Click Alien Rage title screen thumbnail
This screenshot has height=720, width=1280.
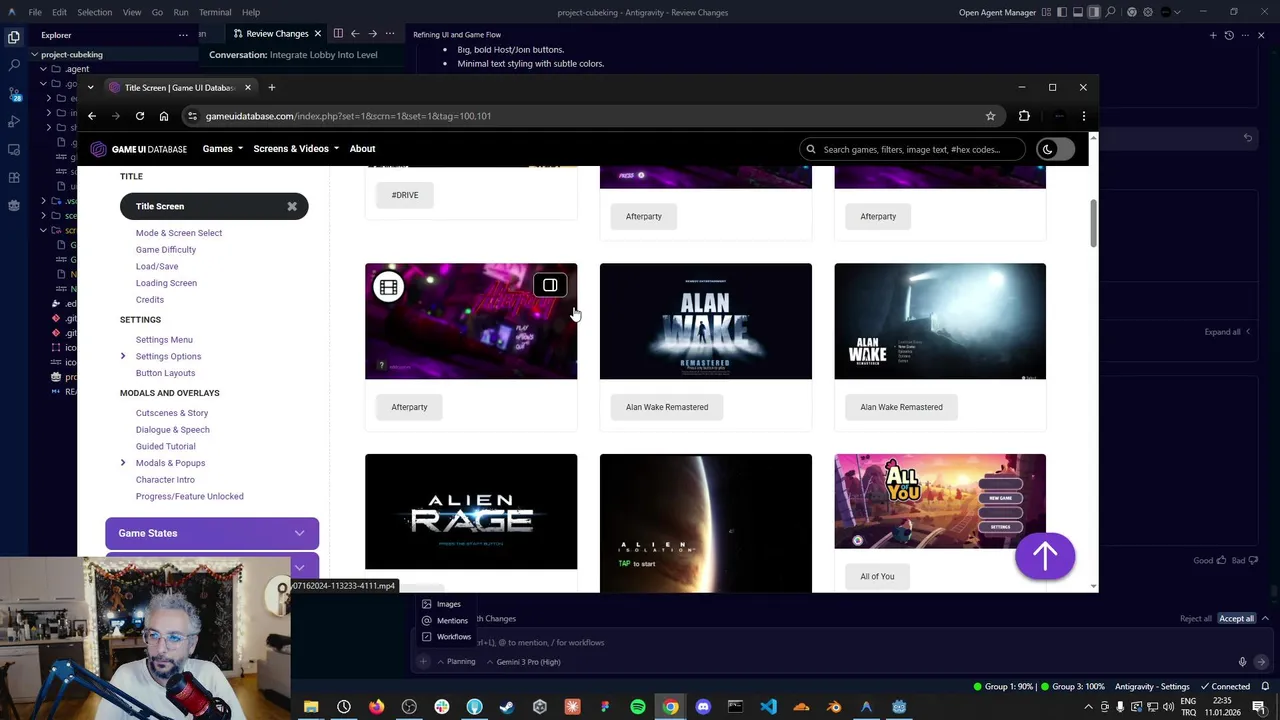pos(471,511)
